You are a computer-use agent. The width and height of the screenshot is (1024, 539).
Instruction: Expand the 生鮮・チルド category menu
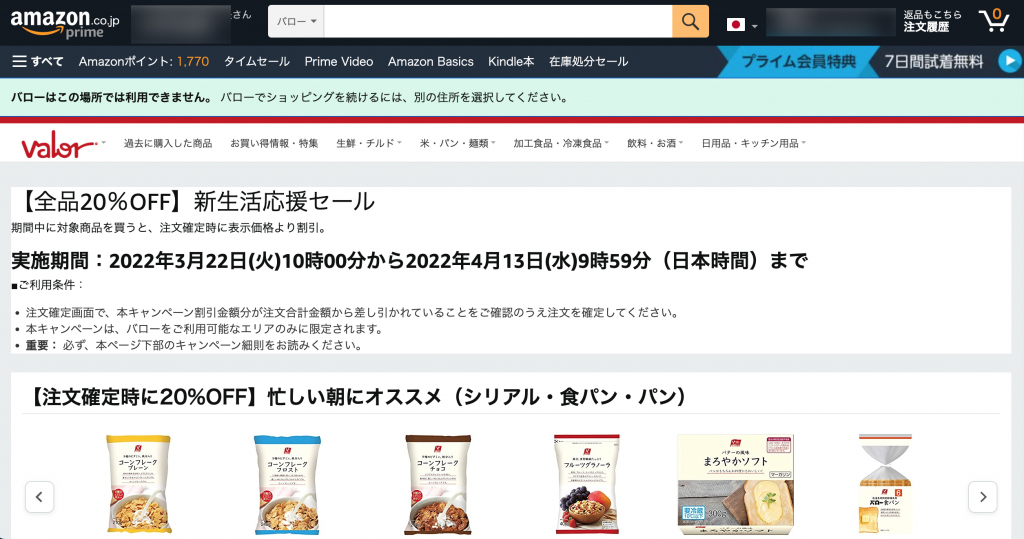click(x=369, y=143)
